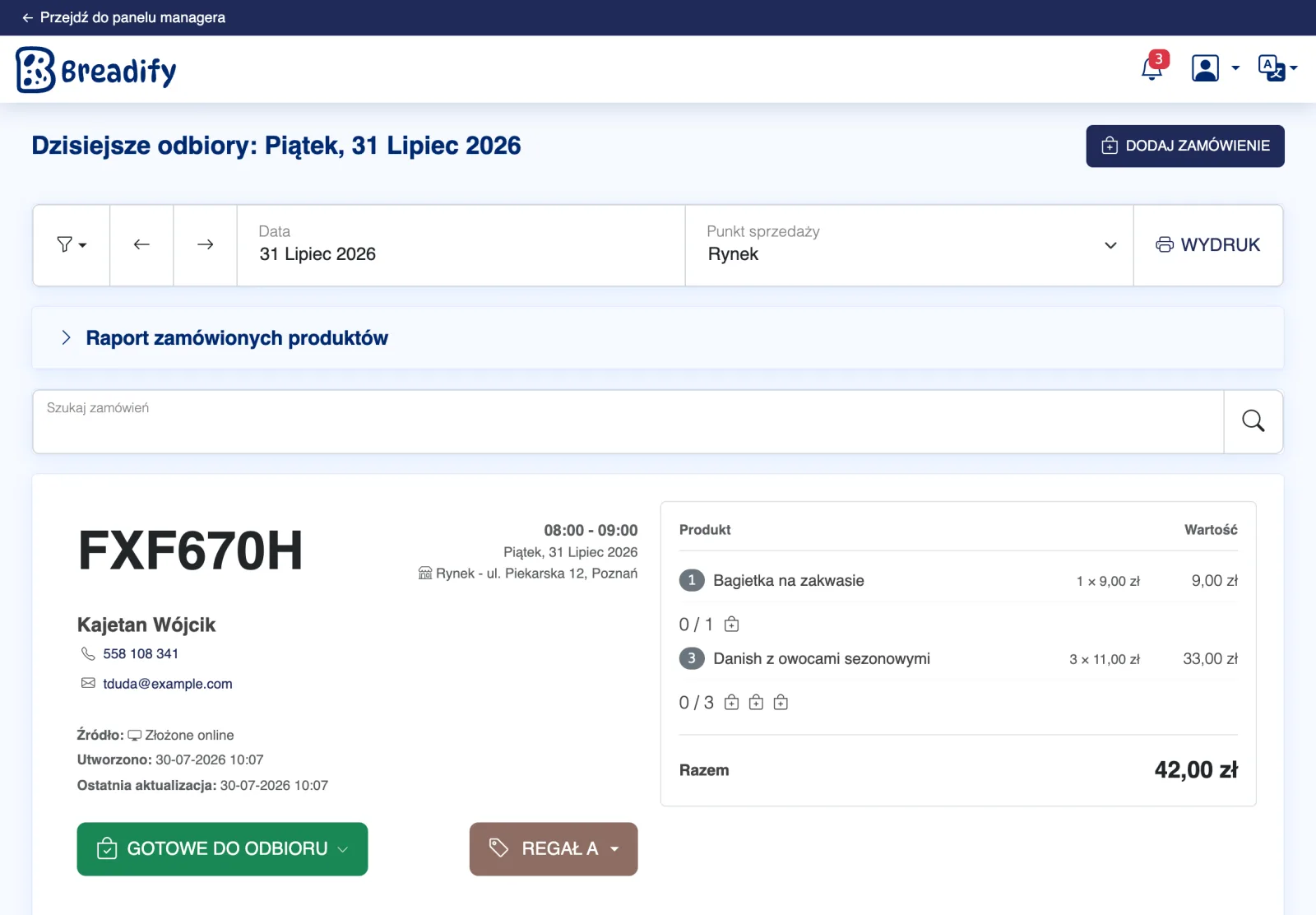
Task: Click the page heading Dzisiejsze odbiory
Action: pyautogui.click(x=276, y=146)
